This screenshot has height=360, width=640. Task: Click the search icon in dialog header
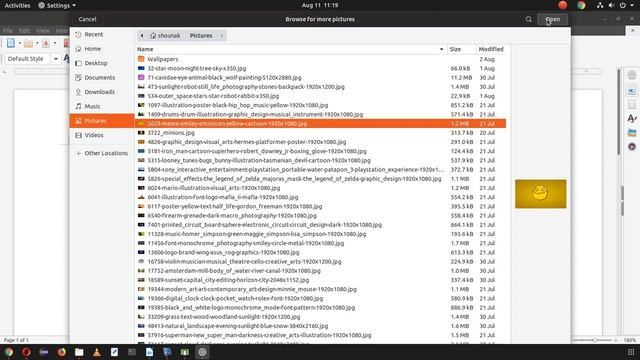[529, 19]
